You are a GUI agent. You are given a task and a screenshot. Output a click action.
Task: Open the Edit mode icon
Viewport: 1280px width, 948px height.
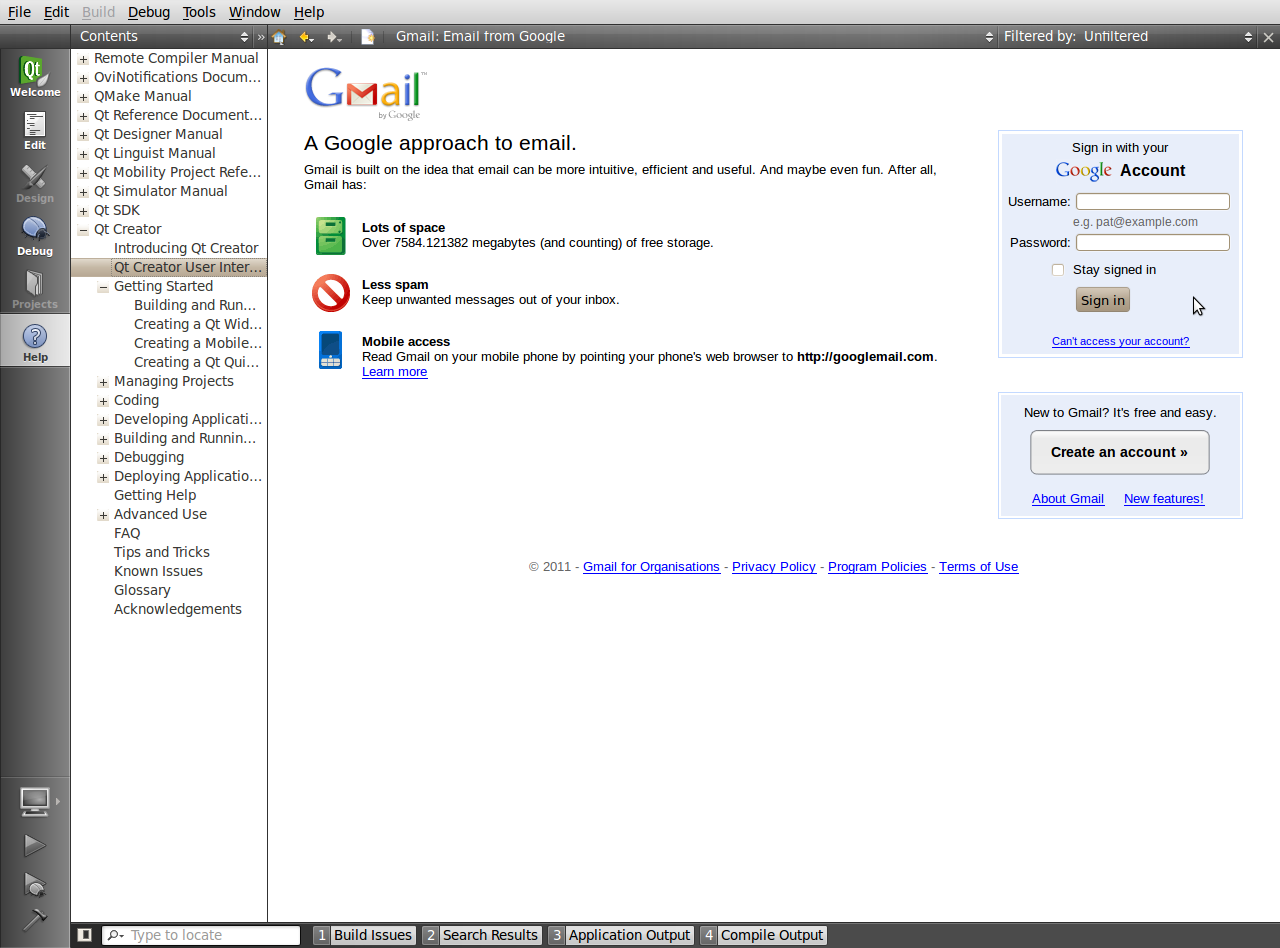(x=35, y=130)
